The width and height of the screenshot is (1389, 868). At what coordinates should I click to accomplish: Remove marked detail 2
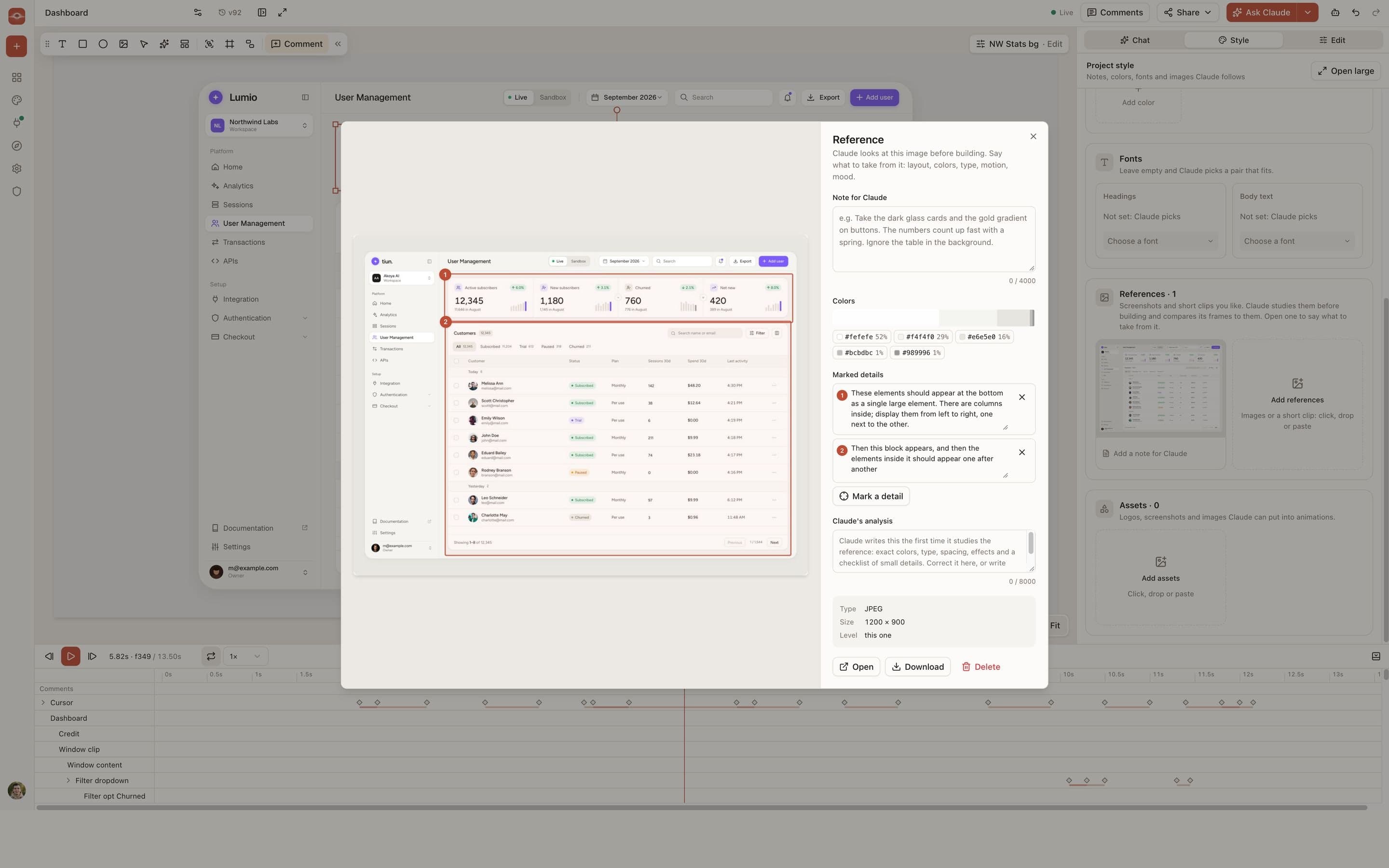[1021, 452]
